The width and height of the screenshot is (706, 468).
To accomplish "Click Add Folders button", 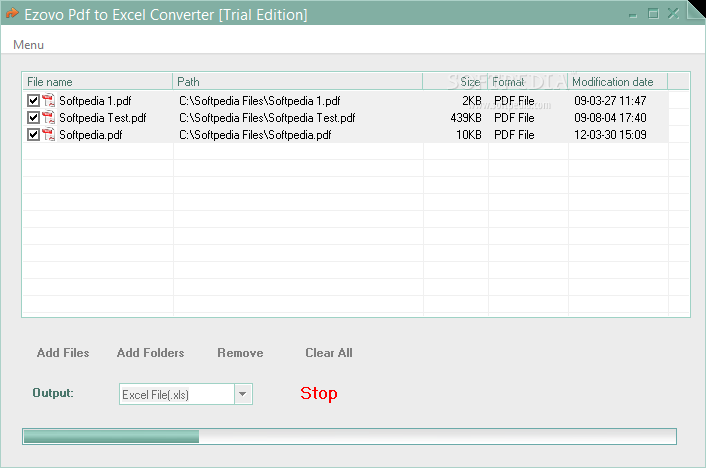I will 150,353.
